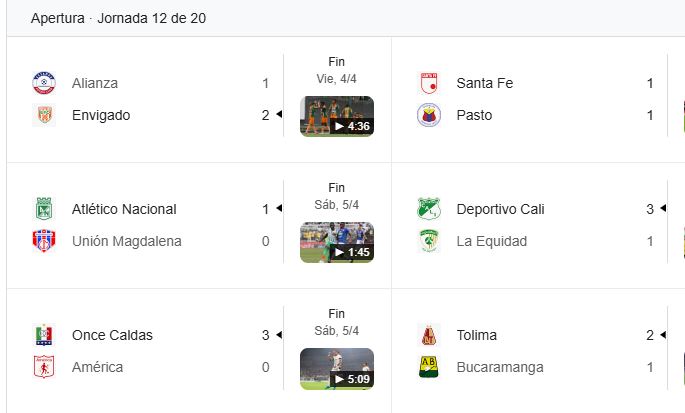Click the Envigado team crest
685x413 pixels.
click(x=44, y=115)
